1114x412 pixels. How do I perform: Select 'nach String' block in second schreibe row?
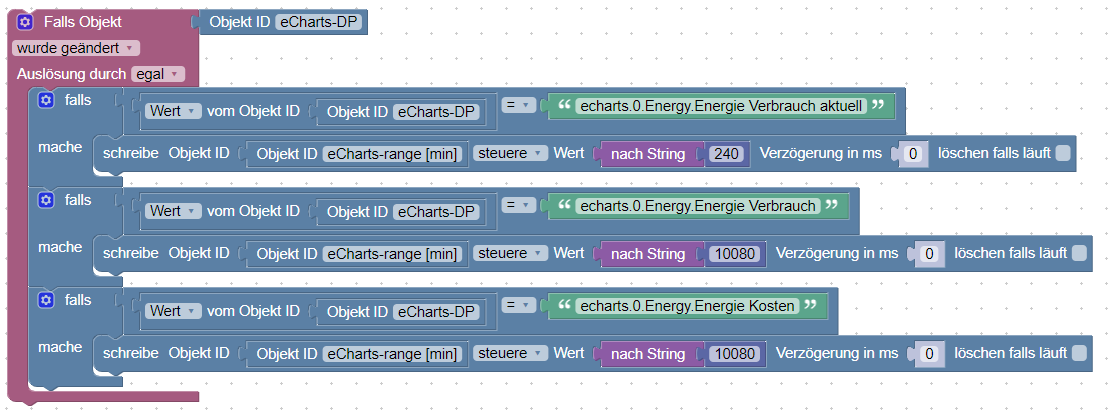pyautogui.click(x=648, y=254)
